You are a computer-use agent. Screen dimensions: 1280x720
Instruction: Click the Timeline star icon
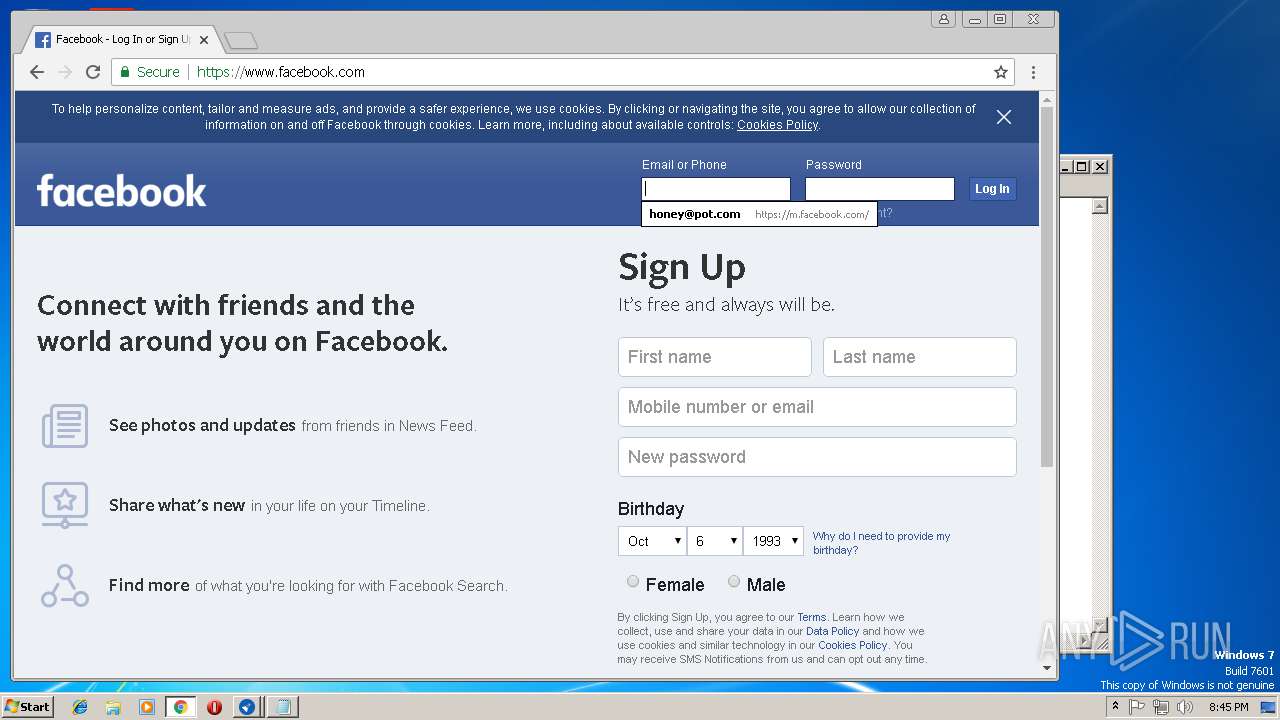65,505
